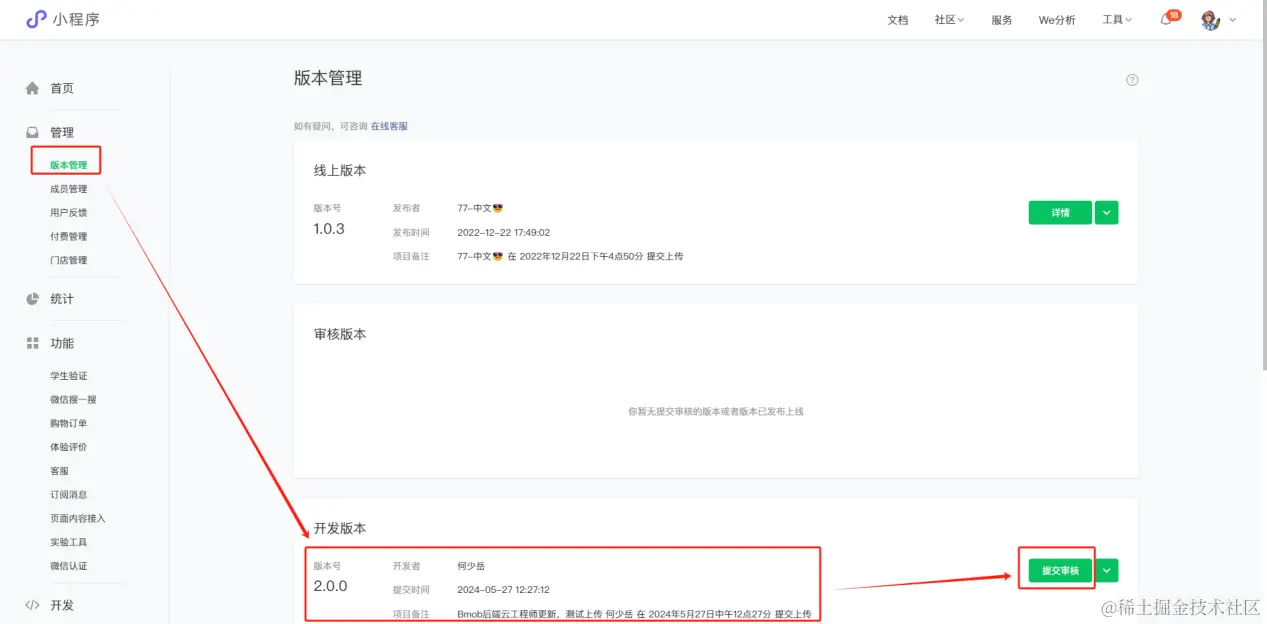Click the 审核版本 section title

(340, 334)
